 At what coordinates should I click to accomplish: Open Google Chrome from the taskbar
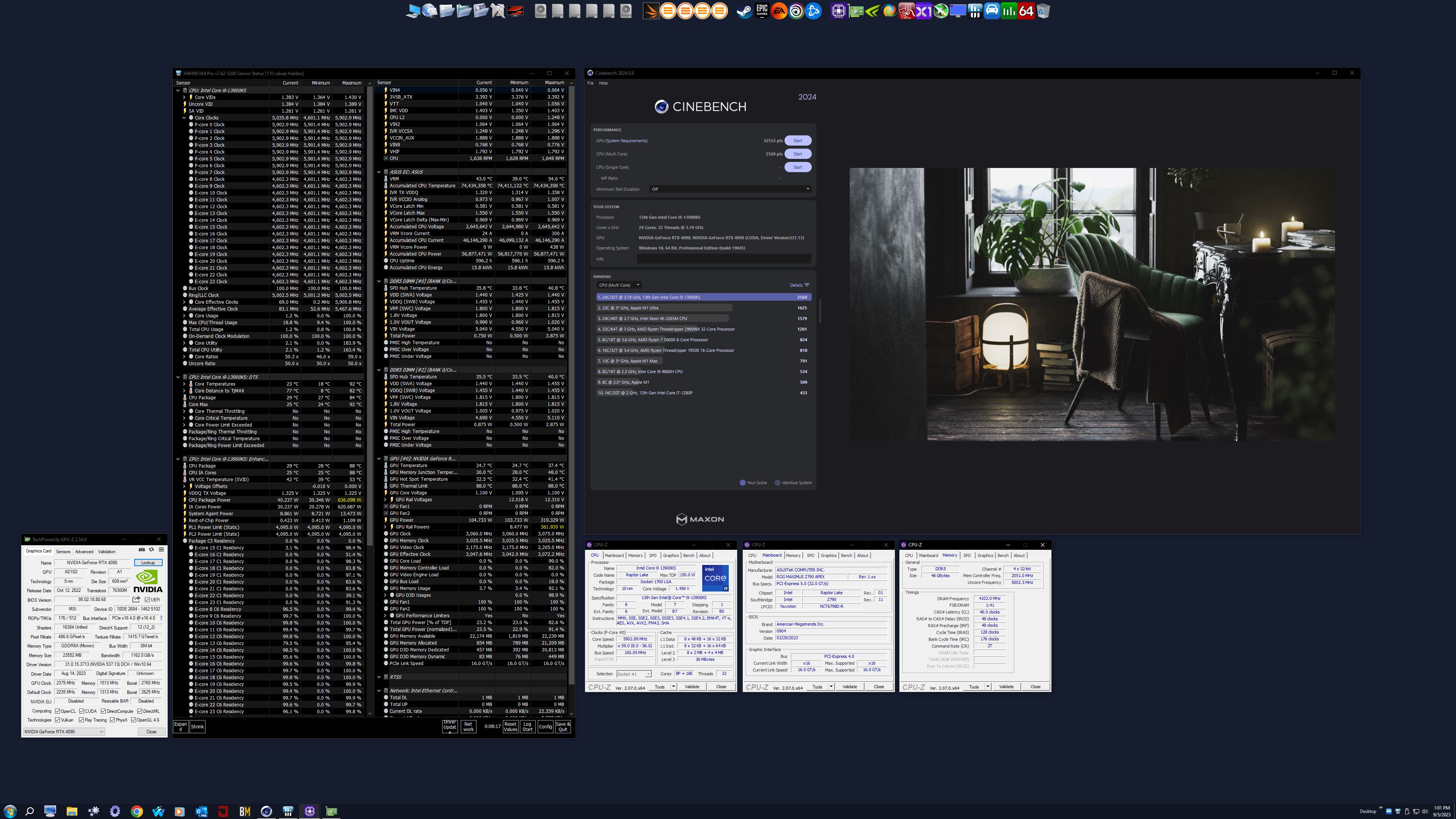137,811
